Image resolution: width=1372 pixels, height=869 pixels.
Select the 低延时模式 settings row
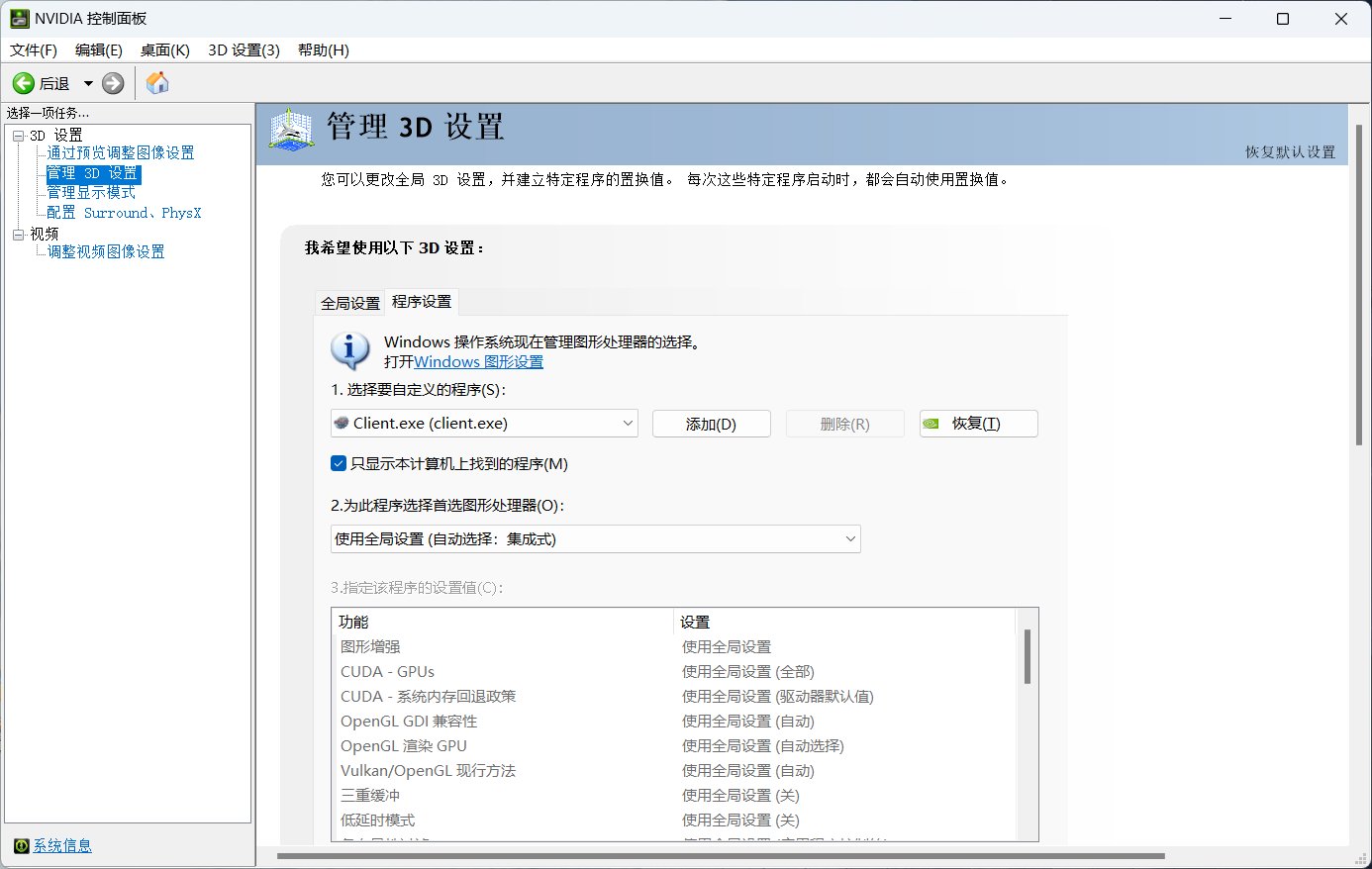[674, 820]
